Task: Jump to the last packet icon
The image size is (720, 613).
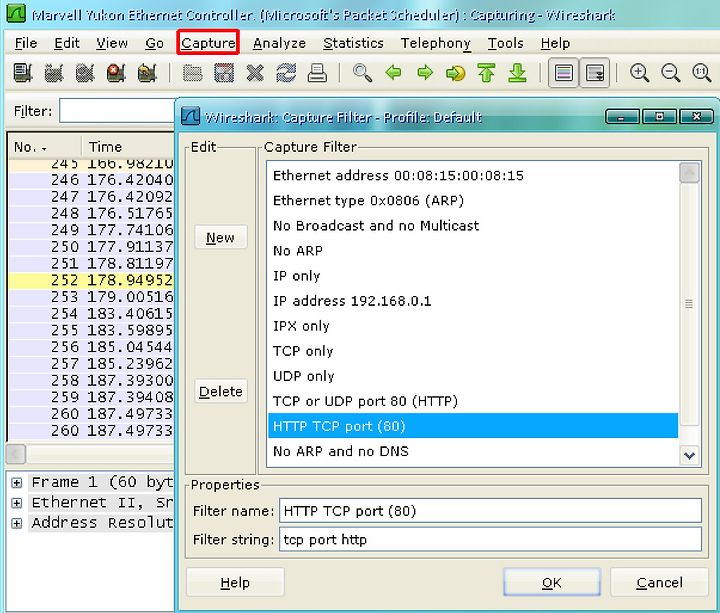Action: 518,73
